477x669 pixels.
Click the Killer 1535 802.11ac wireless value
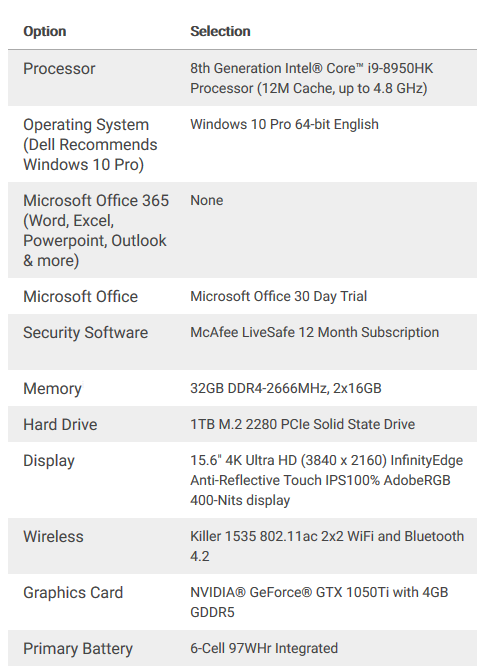[327, 546]
